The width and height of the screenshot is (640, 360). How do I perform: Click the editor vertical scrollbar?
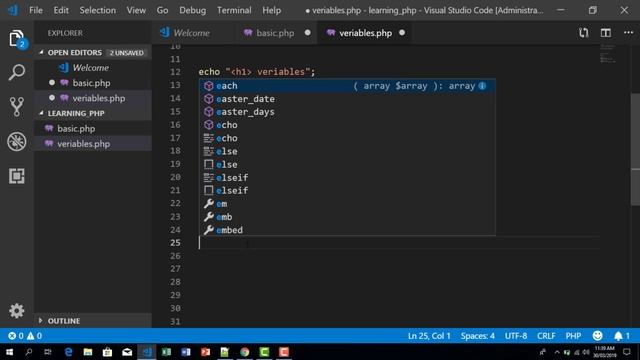(x=636, y=149)
